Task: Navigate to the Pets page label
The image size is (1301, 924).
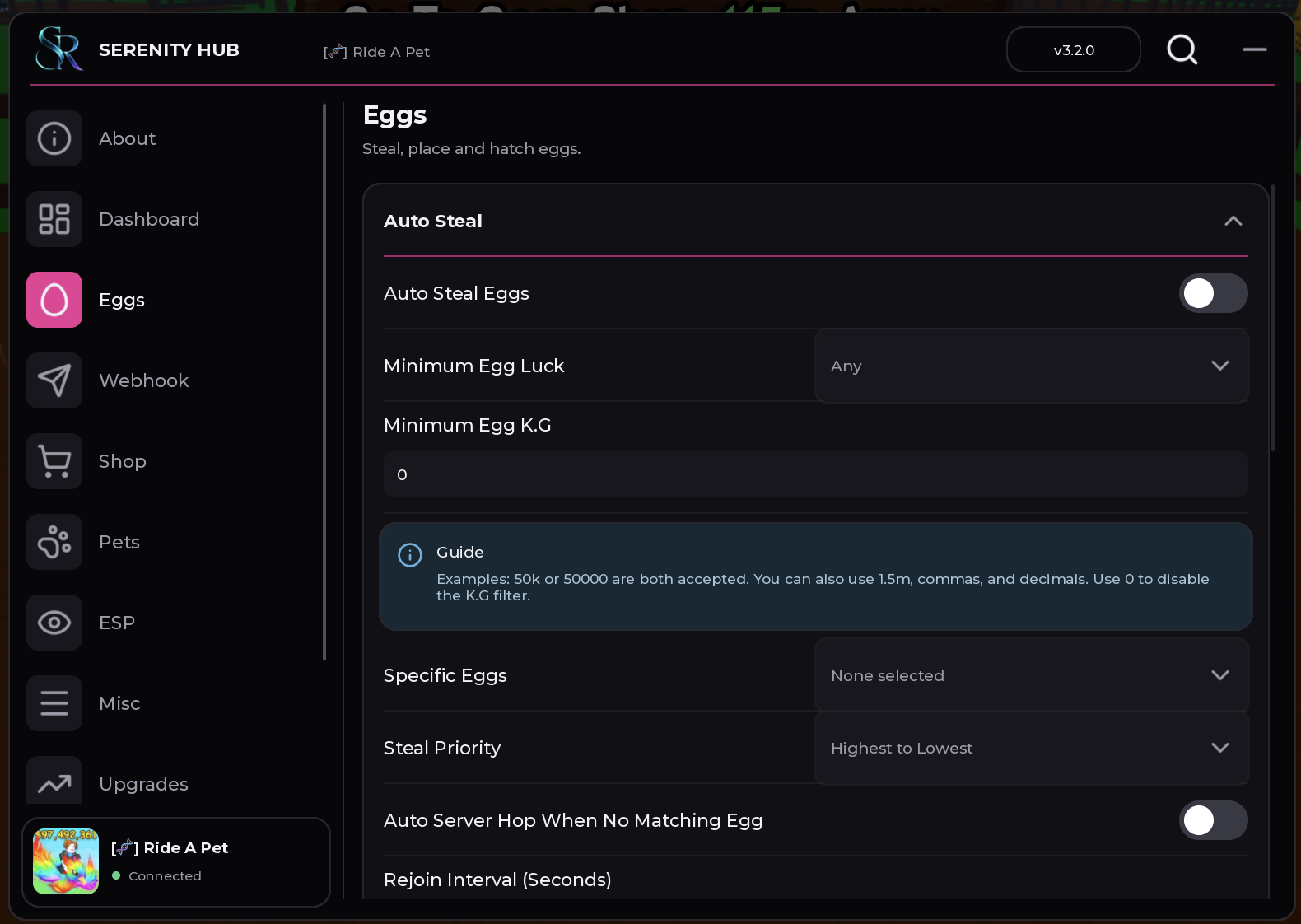Action: point(119,542)
